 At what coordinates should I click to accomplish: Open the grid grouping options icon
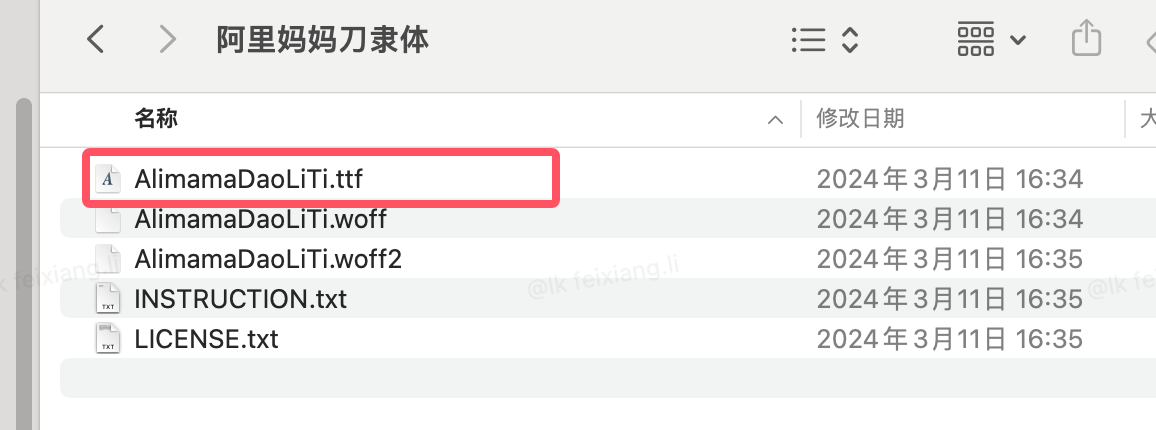(x=976, y=39)
